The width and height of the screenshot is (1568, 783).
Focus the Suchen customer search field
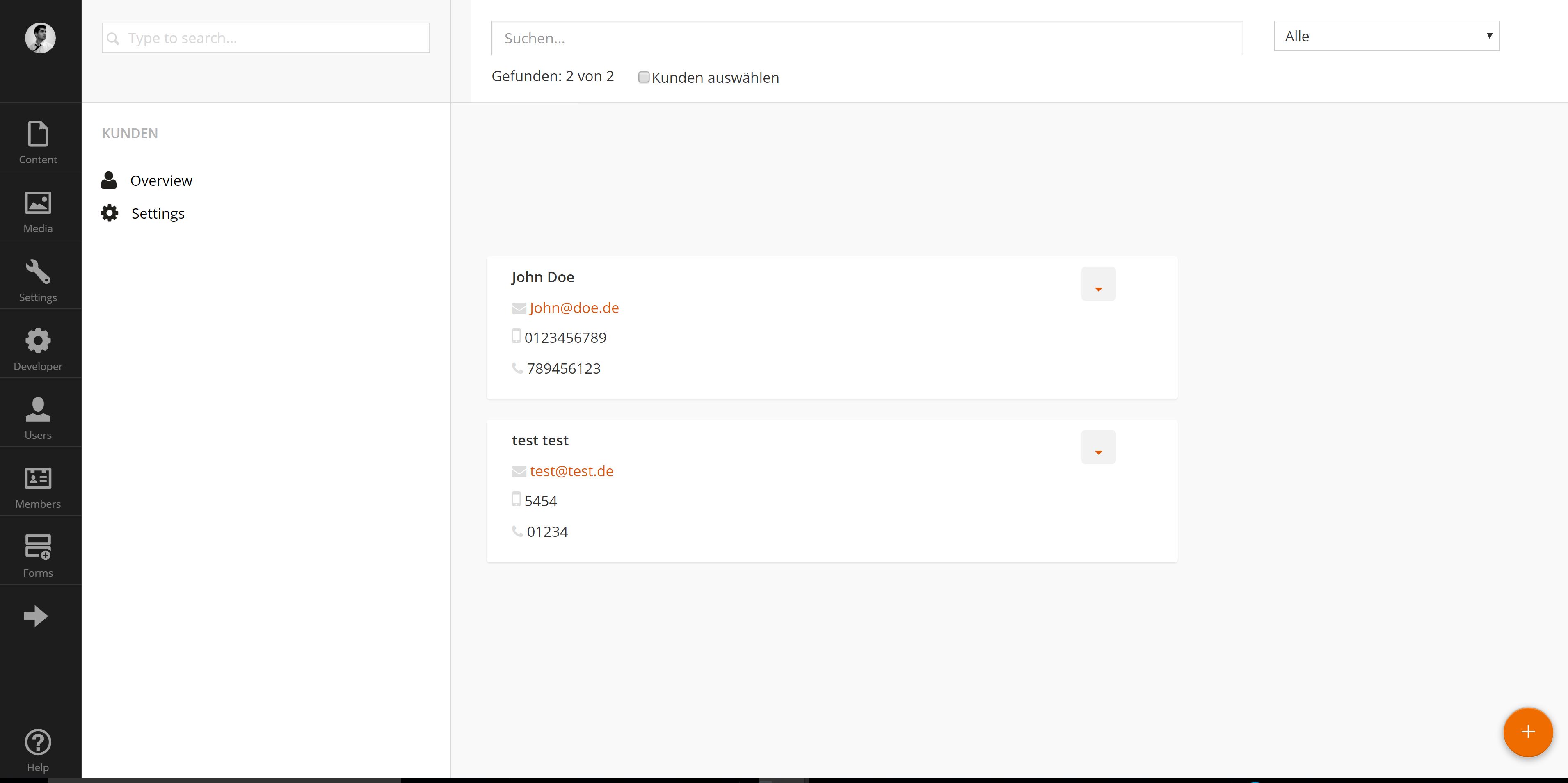coord(867,38)
